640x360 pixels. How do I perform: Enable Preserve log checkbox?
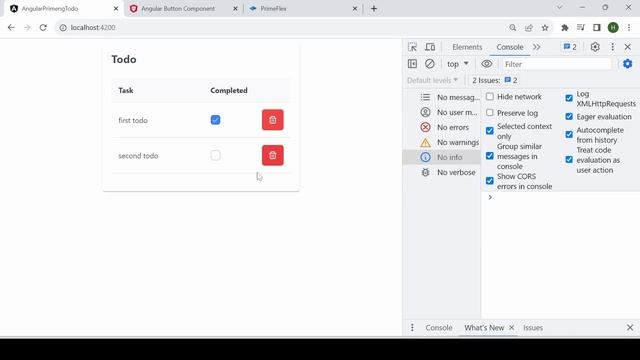(x=490, y=113)
